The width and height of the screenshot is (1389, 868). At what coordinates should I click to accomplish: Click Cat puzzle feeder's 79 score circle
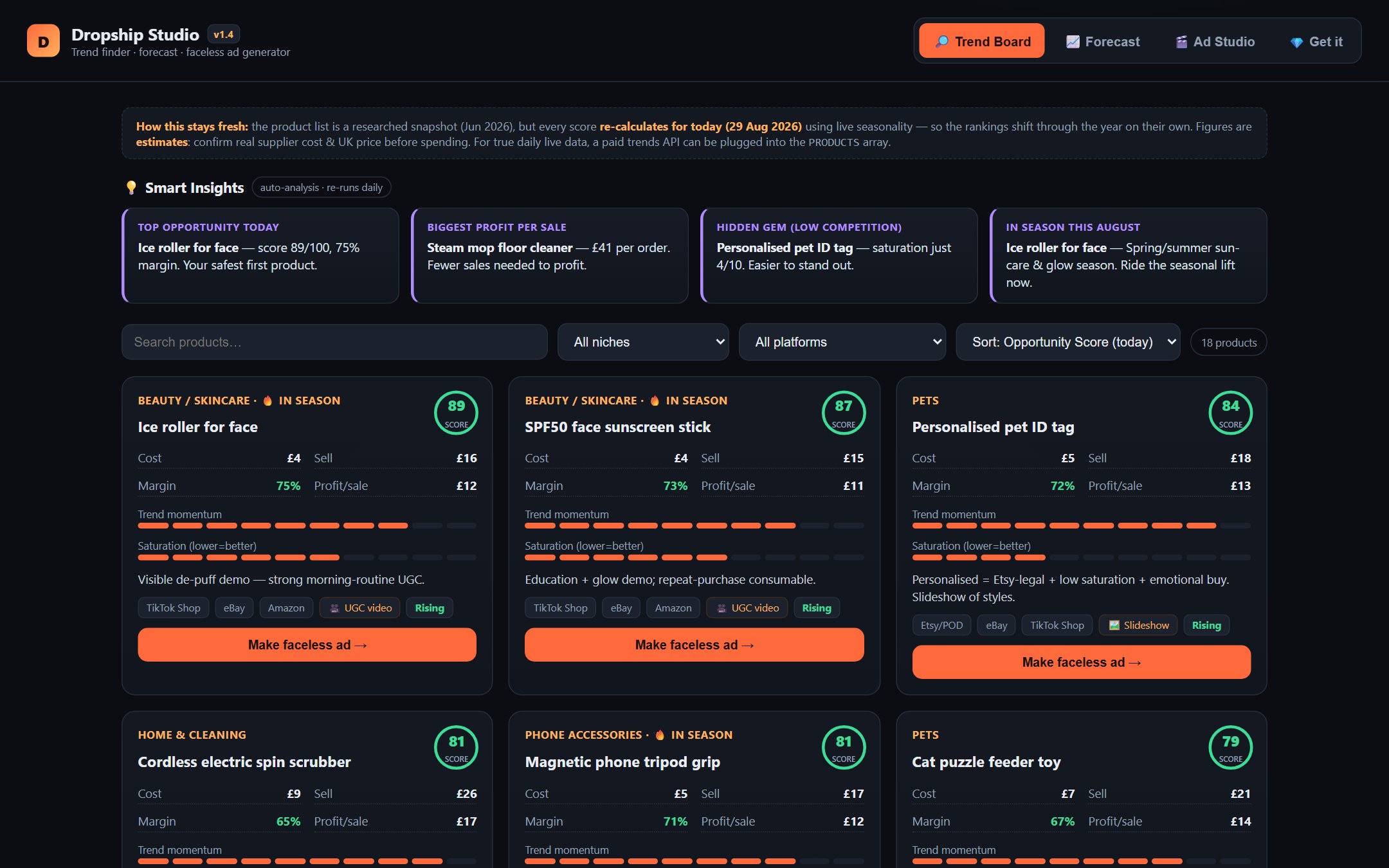tap(1230, 748)
